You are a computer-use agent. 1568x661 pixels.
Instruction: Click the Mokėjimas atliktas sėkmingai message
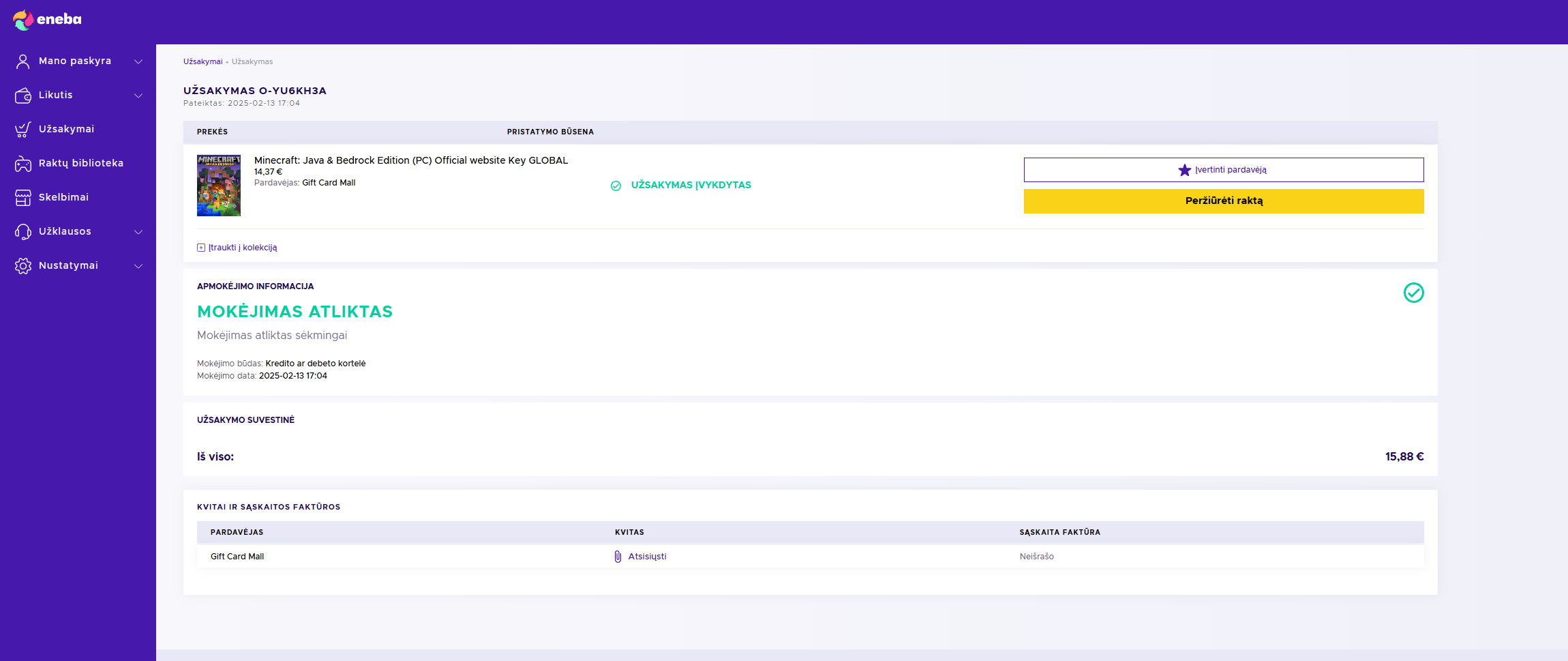coord(272,336)
